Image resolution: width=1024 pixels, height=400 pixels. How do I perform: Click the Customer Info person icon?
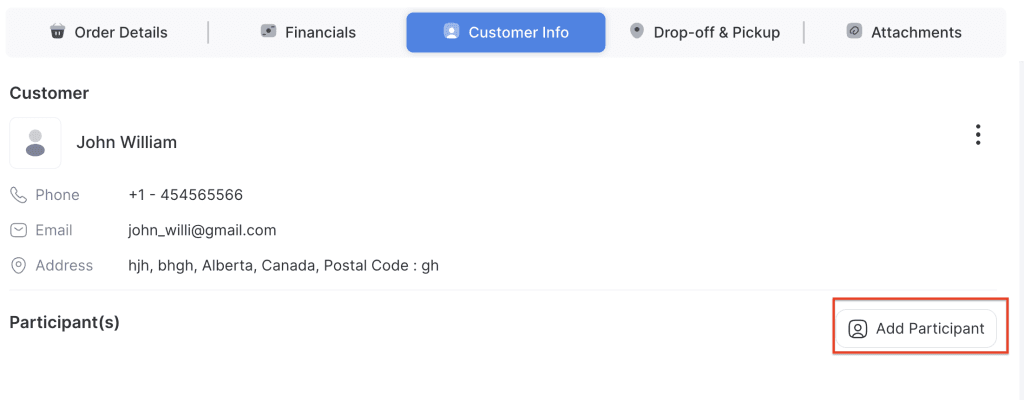[x=451, y=32]
